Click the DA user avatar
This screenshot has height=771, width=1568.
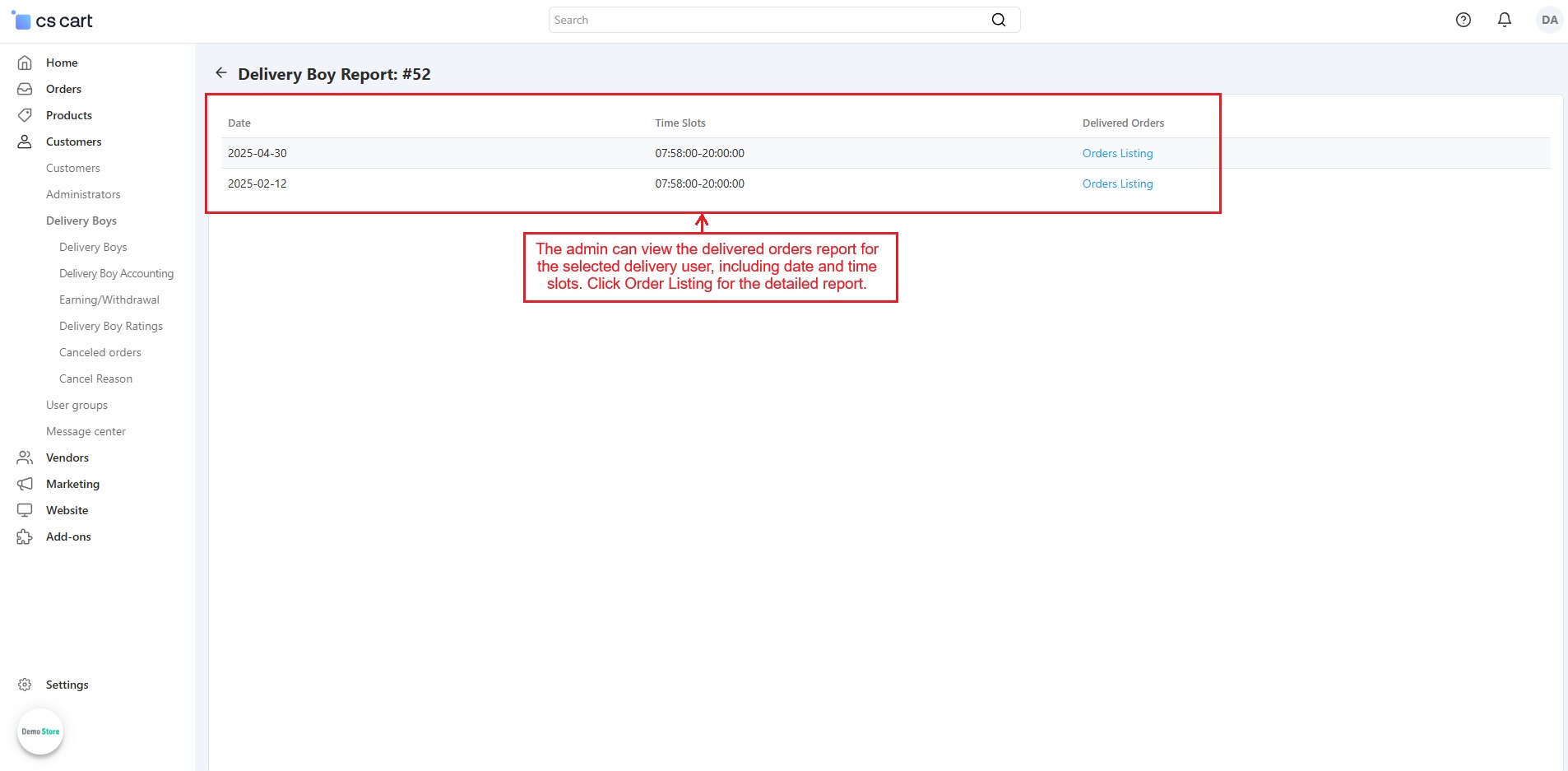point(1549,20)
